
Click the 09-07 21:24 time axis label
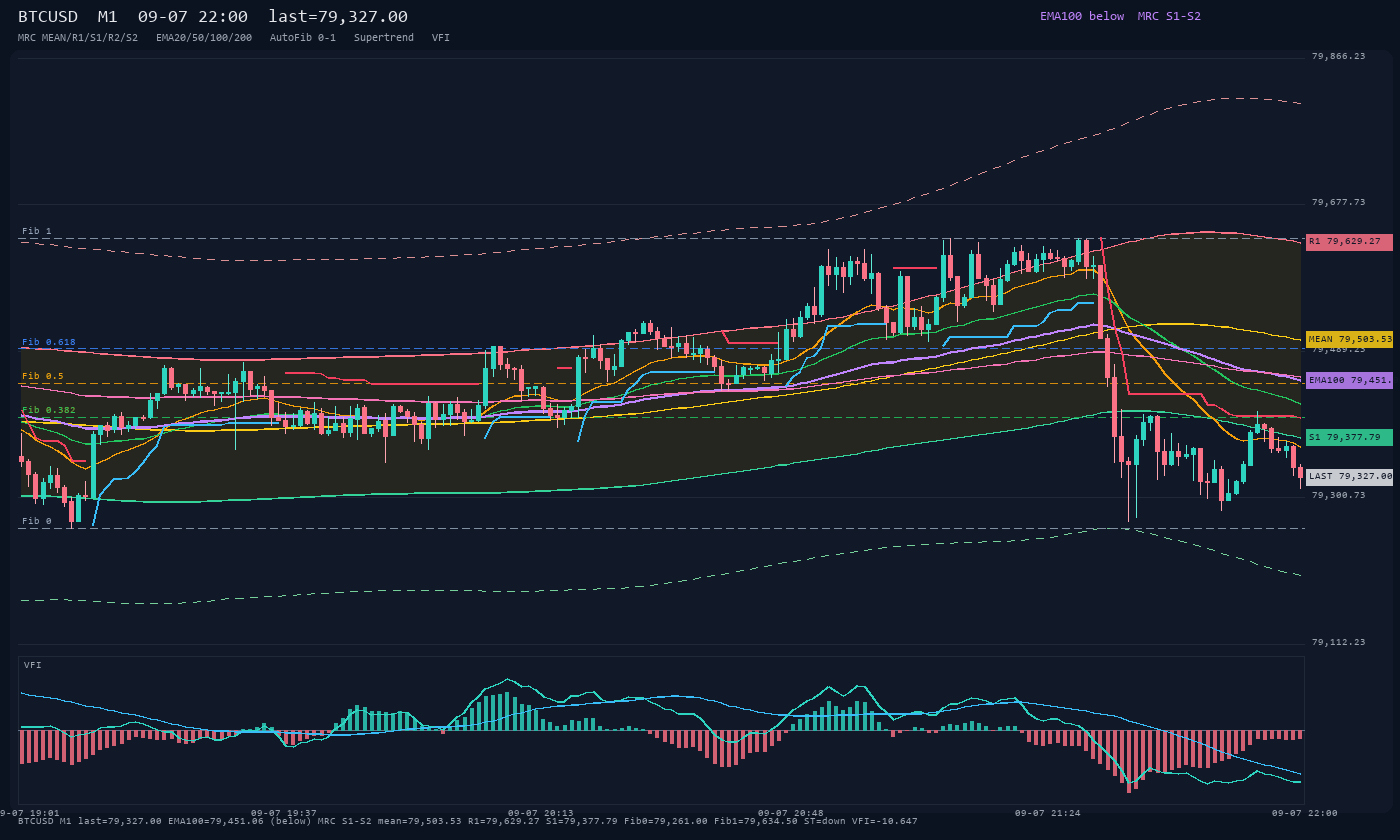(1048, 813)
